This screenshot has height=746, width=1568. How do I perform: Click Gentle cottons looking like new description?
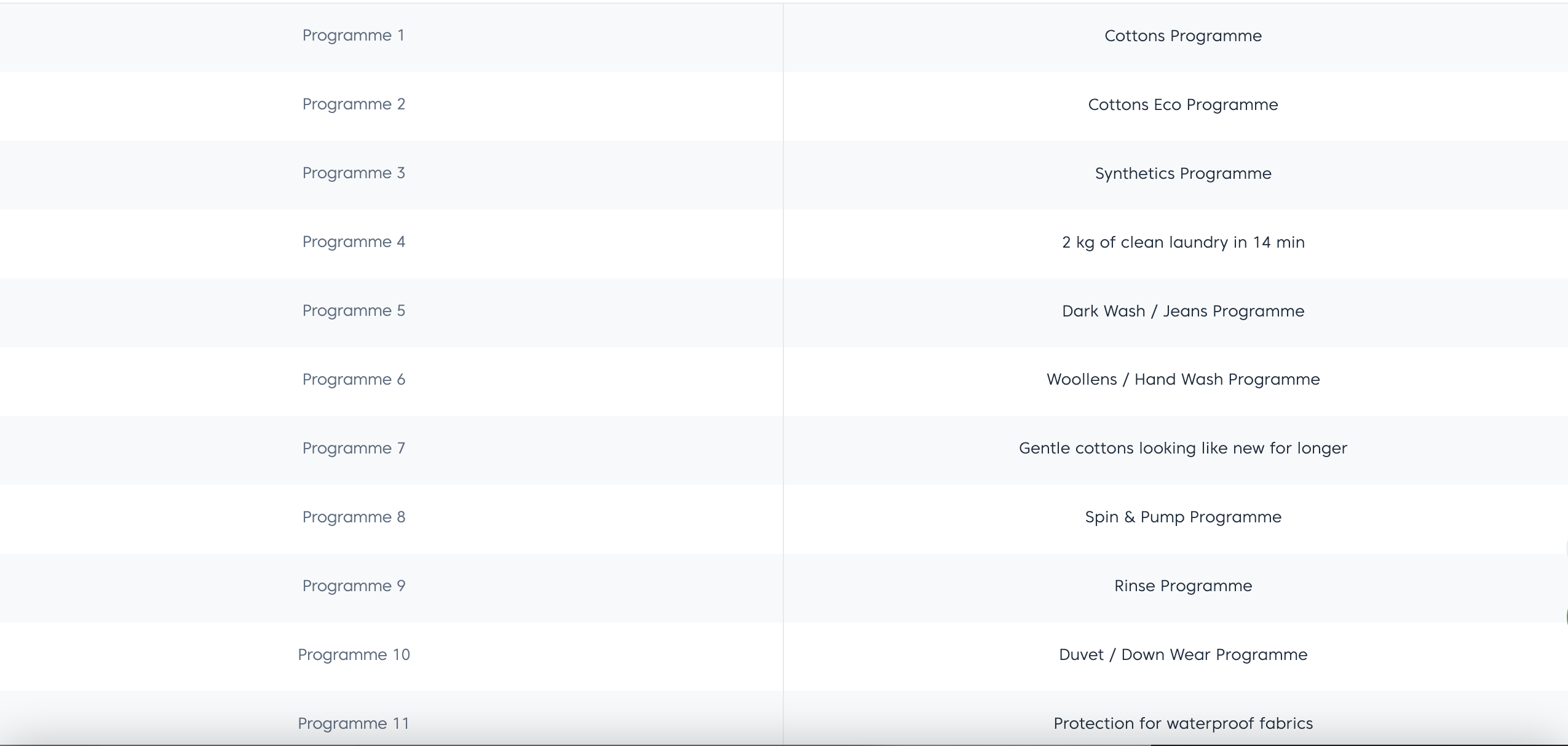(1182, 449)
